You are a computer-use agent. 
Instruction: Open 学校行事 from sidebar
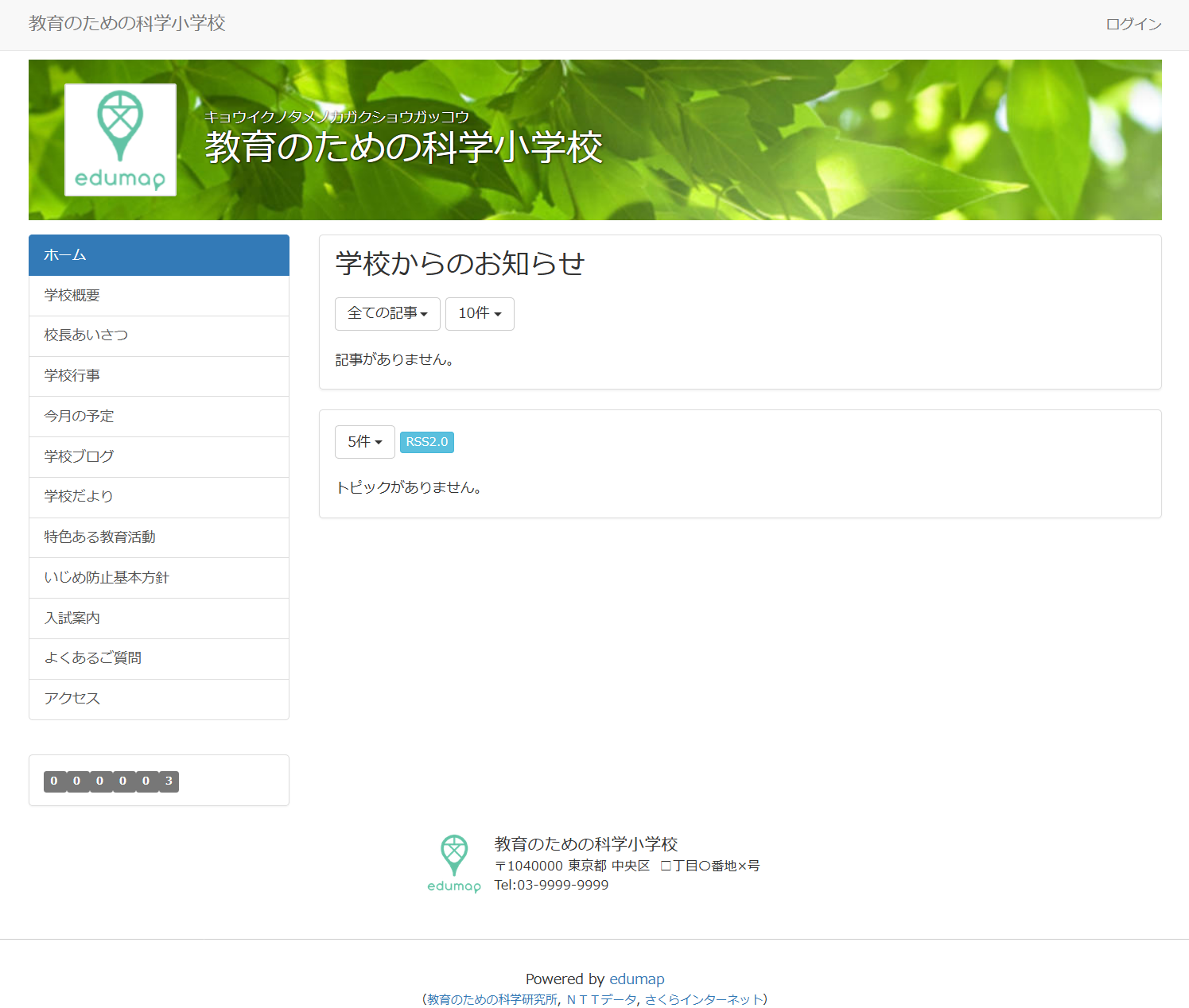tap(158, 376)
